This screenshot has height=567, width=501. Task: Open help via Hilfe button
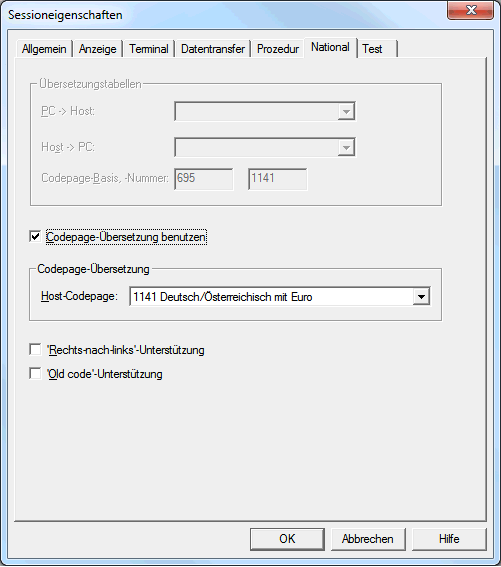(x=449, y=539)
